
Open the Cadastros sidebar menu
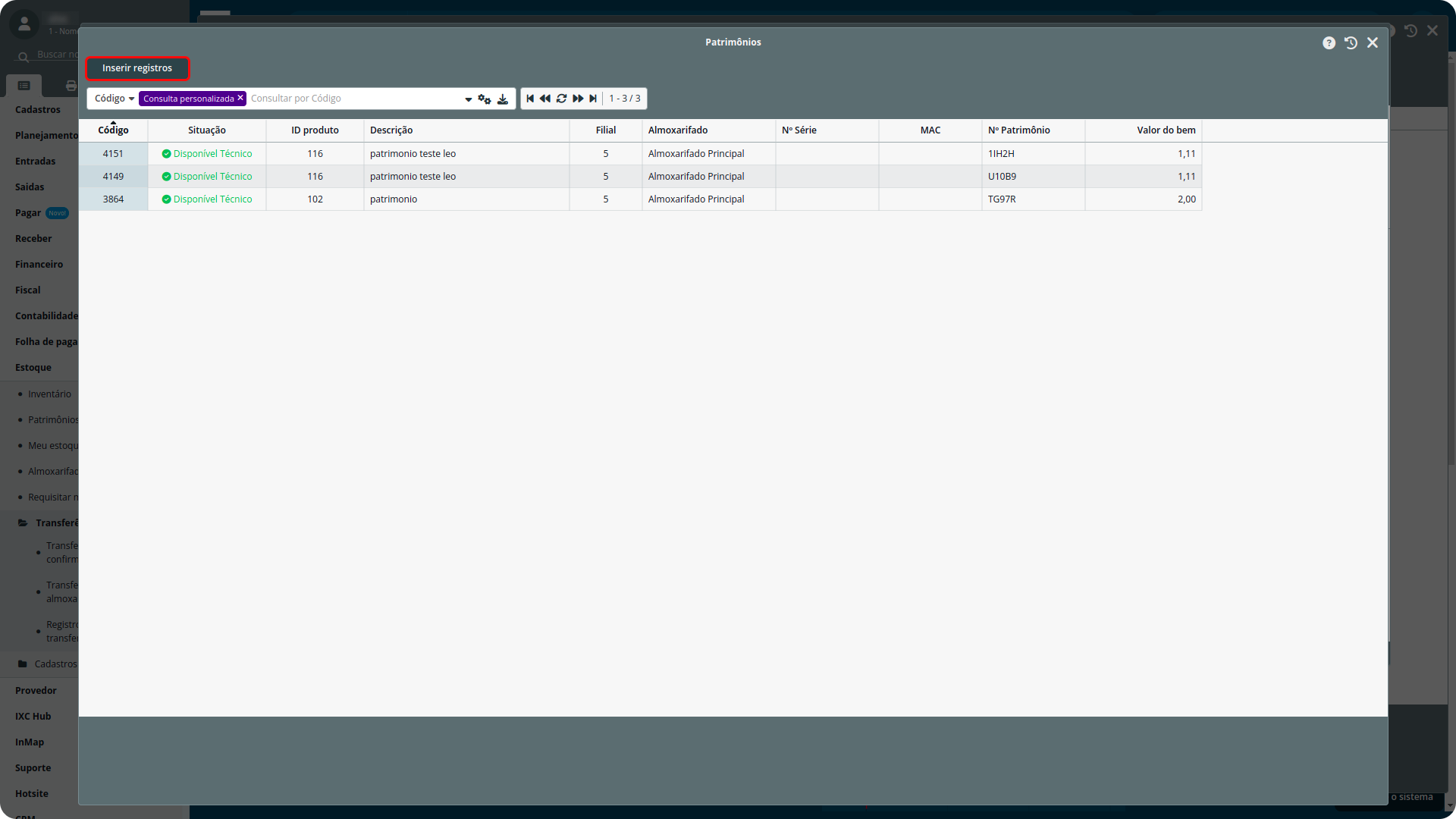pyautogui.click(x=38, y=110)
